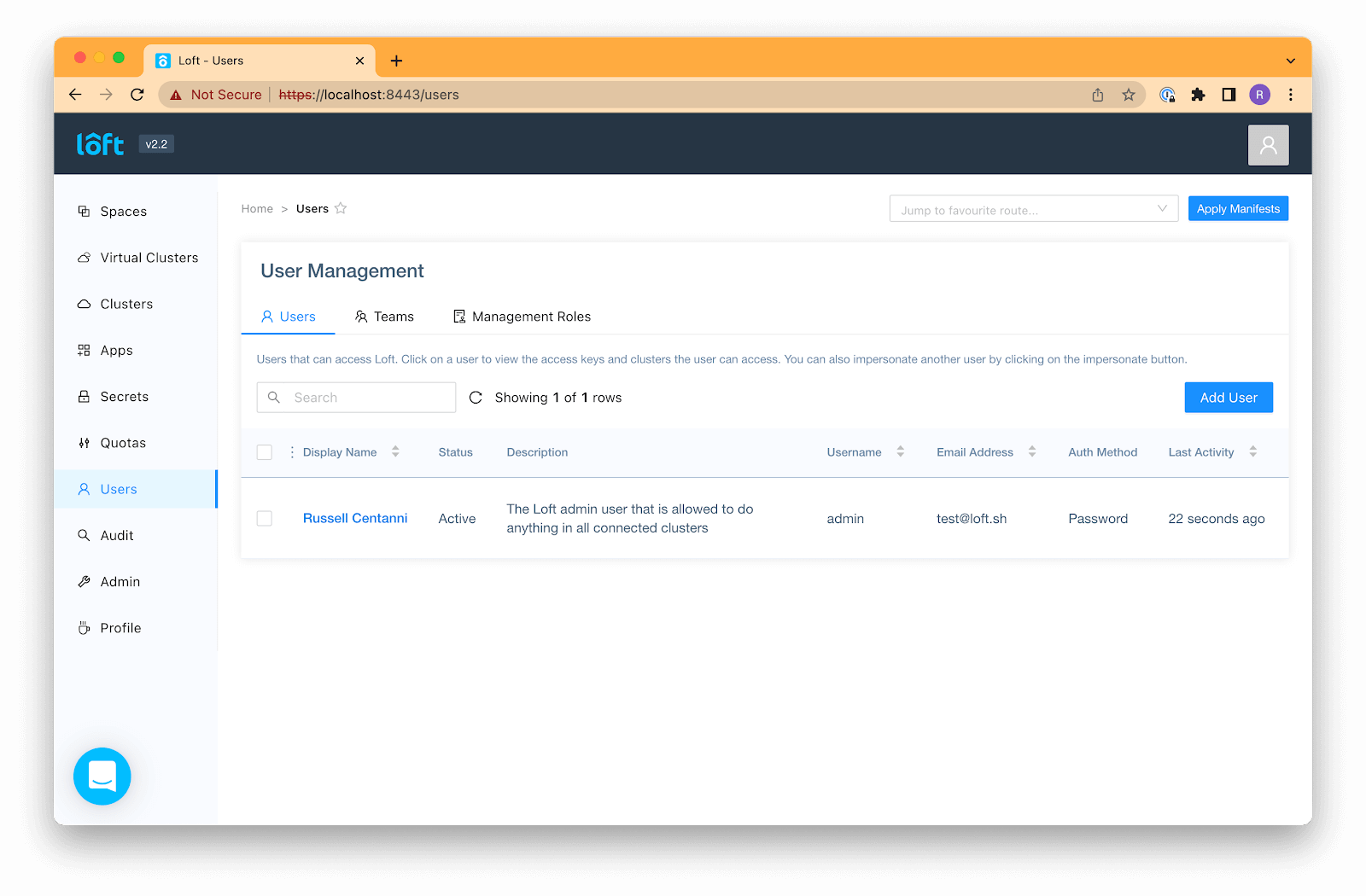This screenshot has height=896, width=1366.
Task: Open the Secrets page
Action: [x=123, y=396]
